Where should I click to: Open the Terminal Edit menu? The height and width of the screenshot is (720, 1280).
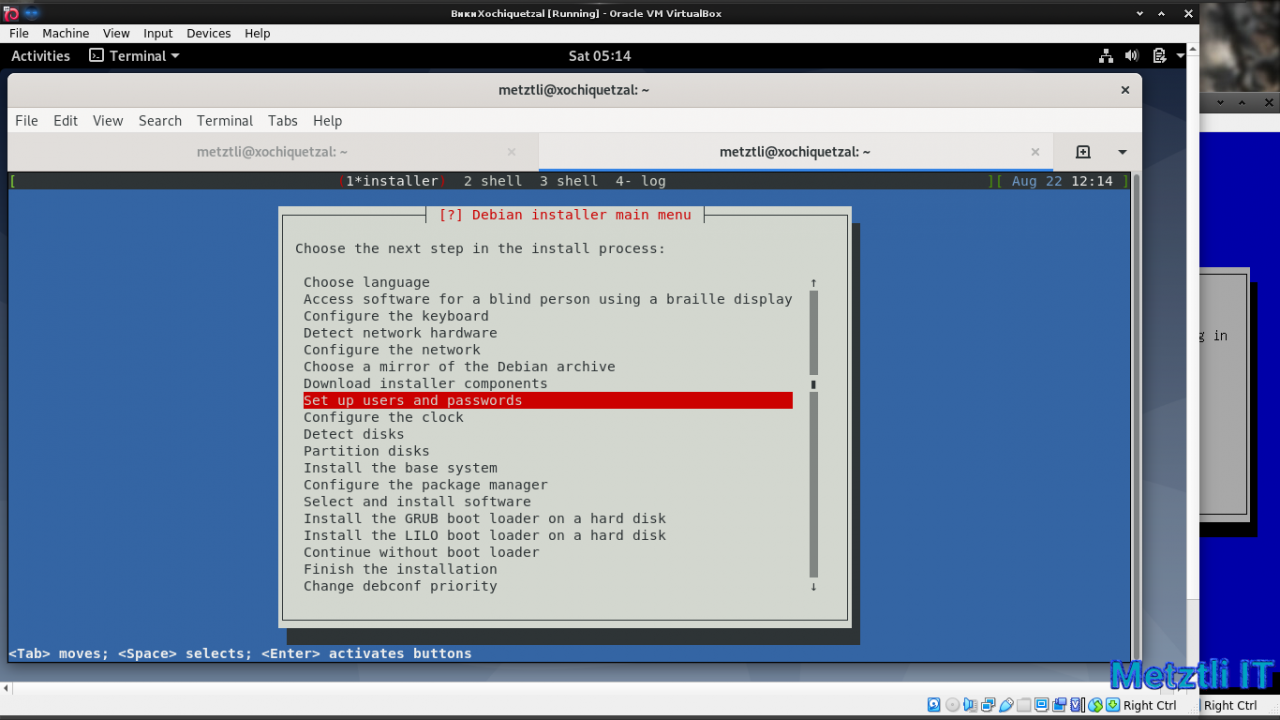pos(66,120)
